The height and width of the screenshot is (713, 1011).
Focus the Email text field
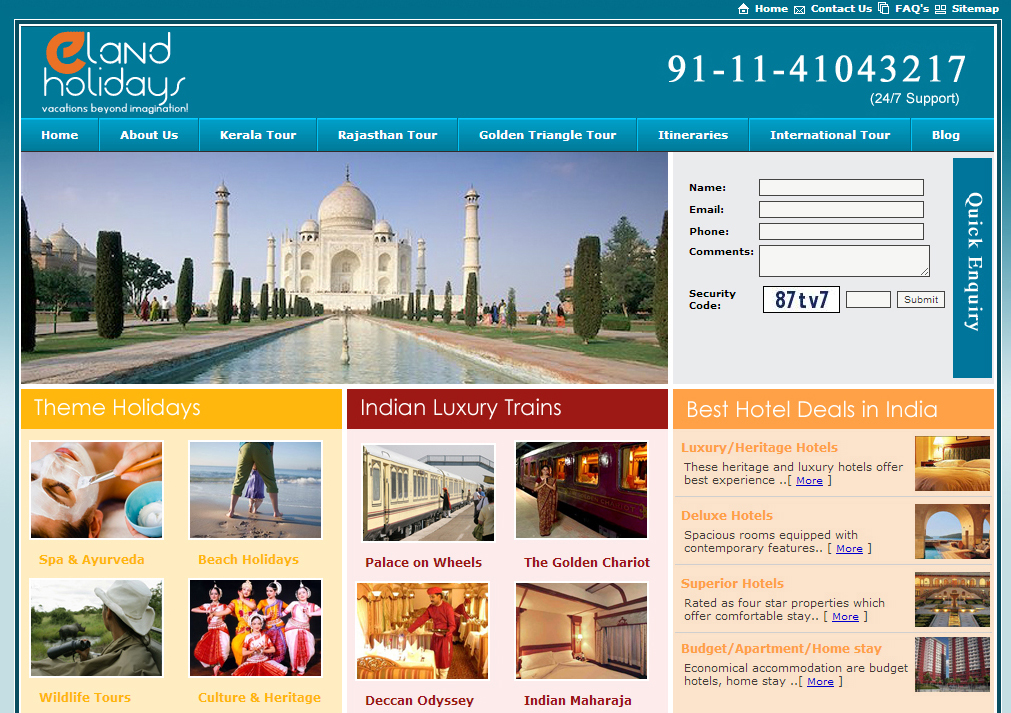tap(840, 210)
